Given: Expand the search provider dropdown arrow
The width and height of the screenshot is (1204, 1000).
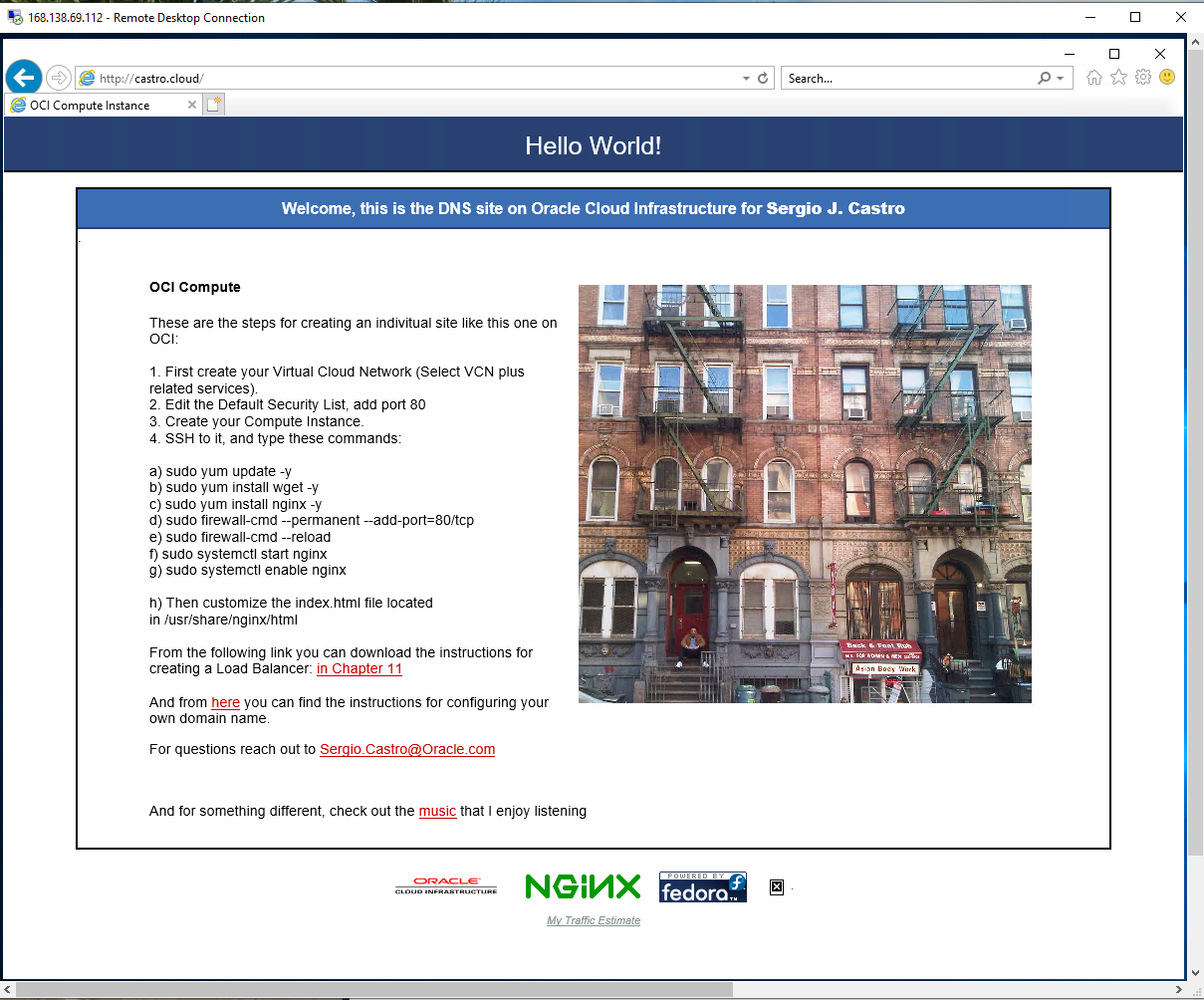Looking at the screenshot, I should tap(1060, 78).
